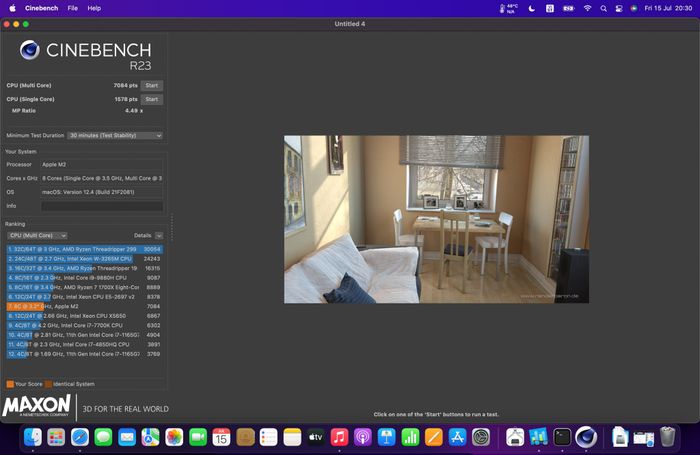Viewport: 700px width, 455px height.
Task: Open System Preferences from the dock
Action: point(481,437)
